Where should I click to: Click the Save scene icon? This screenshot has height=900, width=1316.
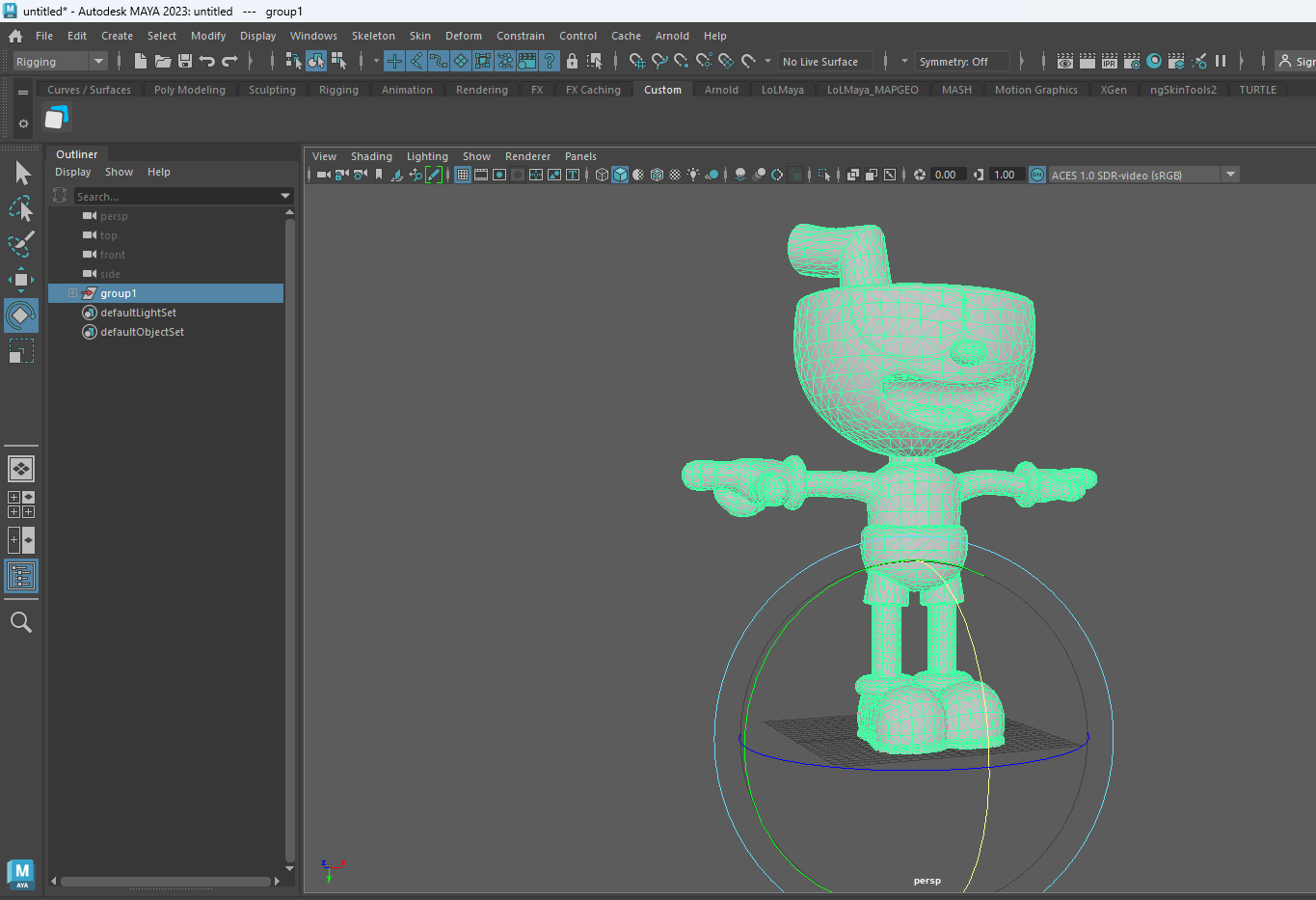[x=185, y=61]
